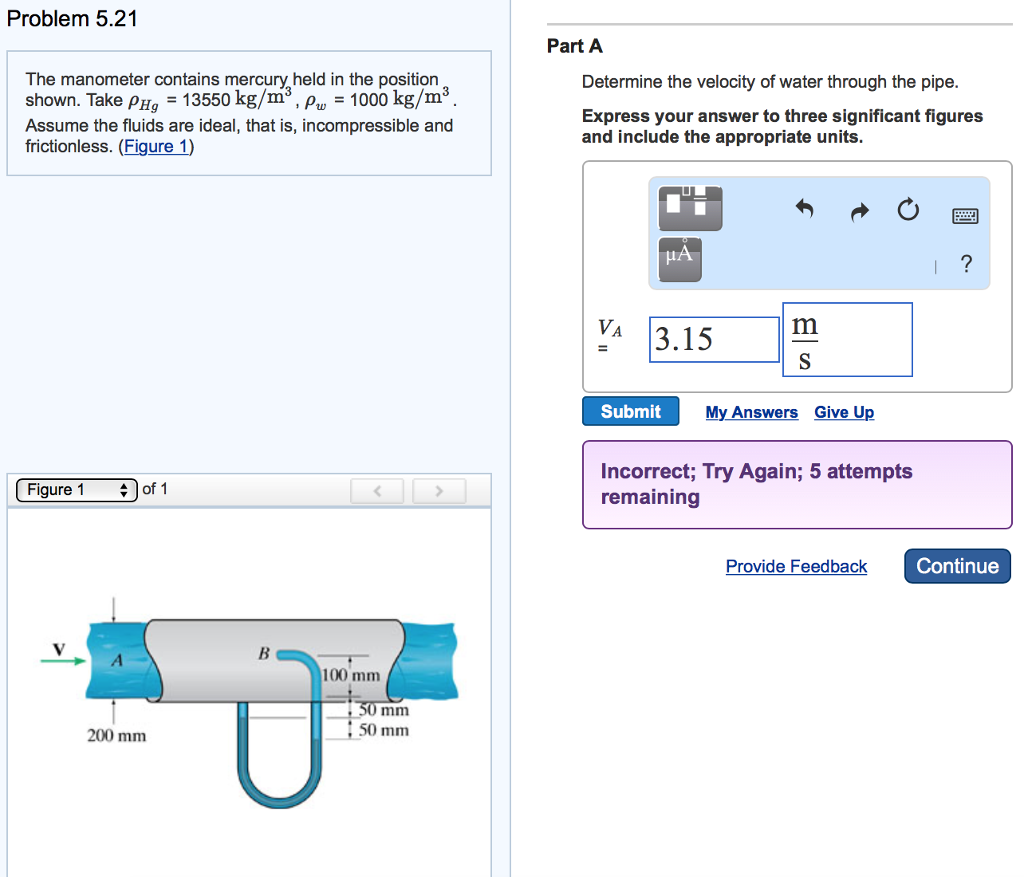Click the μÅ units insertion icon

point(678,258)
